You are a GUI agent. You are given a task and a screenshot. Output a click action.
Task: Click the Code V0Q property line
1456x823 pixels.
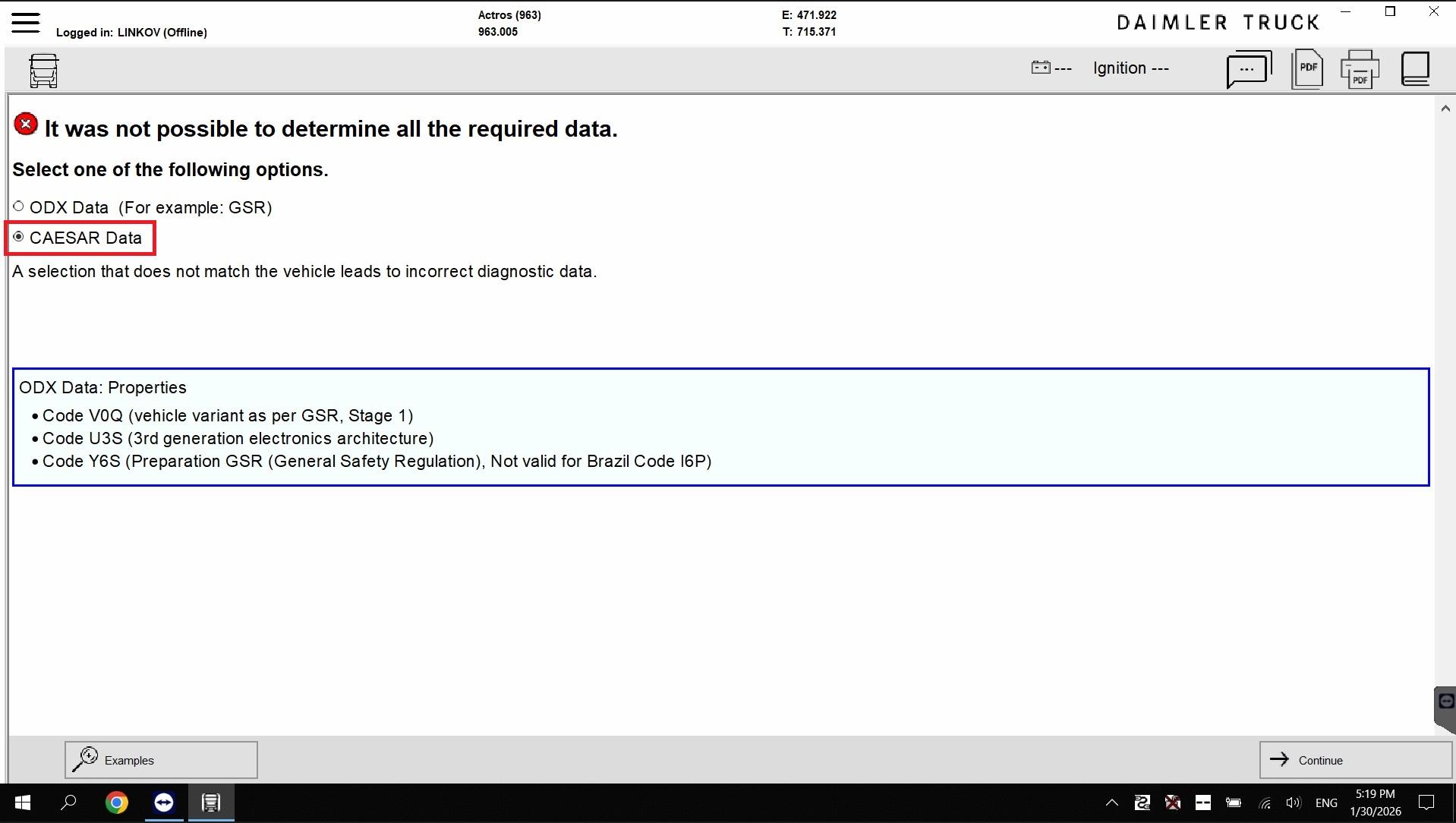tap(228, 416)
